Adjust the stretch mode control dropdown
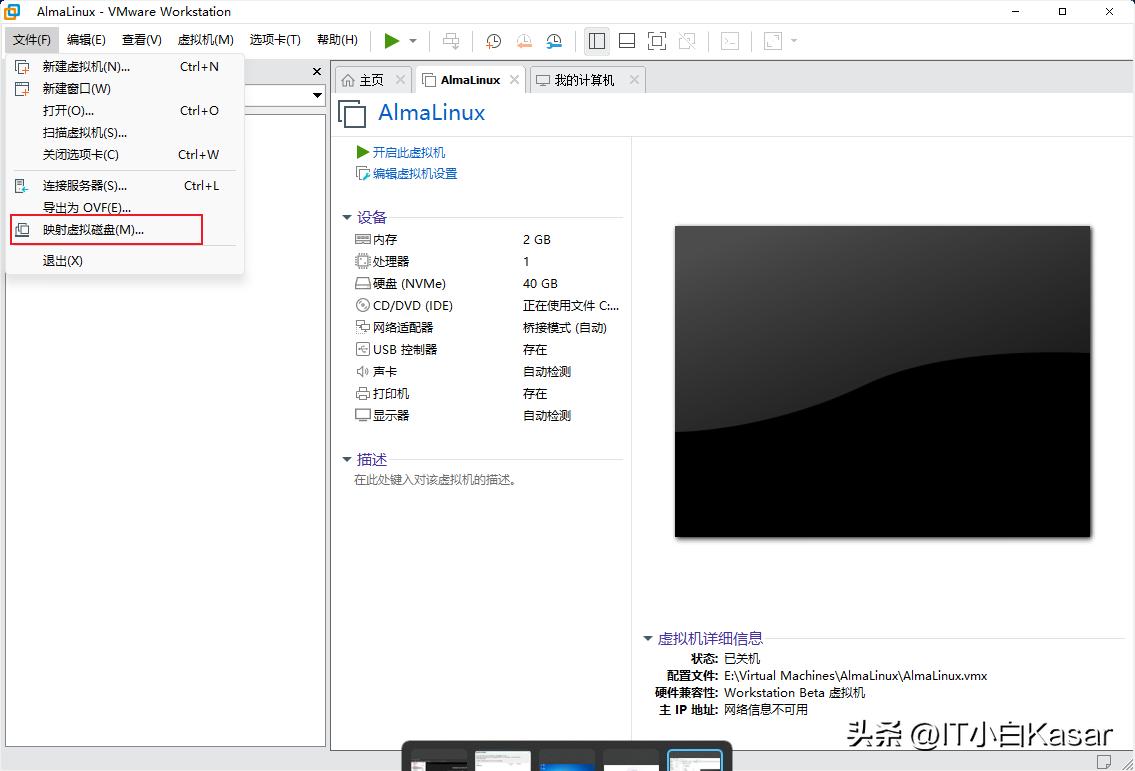1135x771 pixels. [x=793, y=40]
